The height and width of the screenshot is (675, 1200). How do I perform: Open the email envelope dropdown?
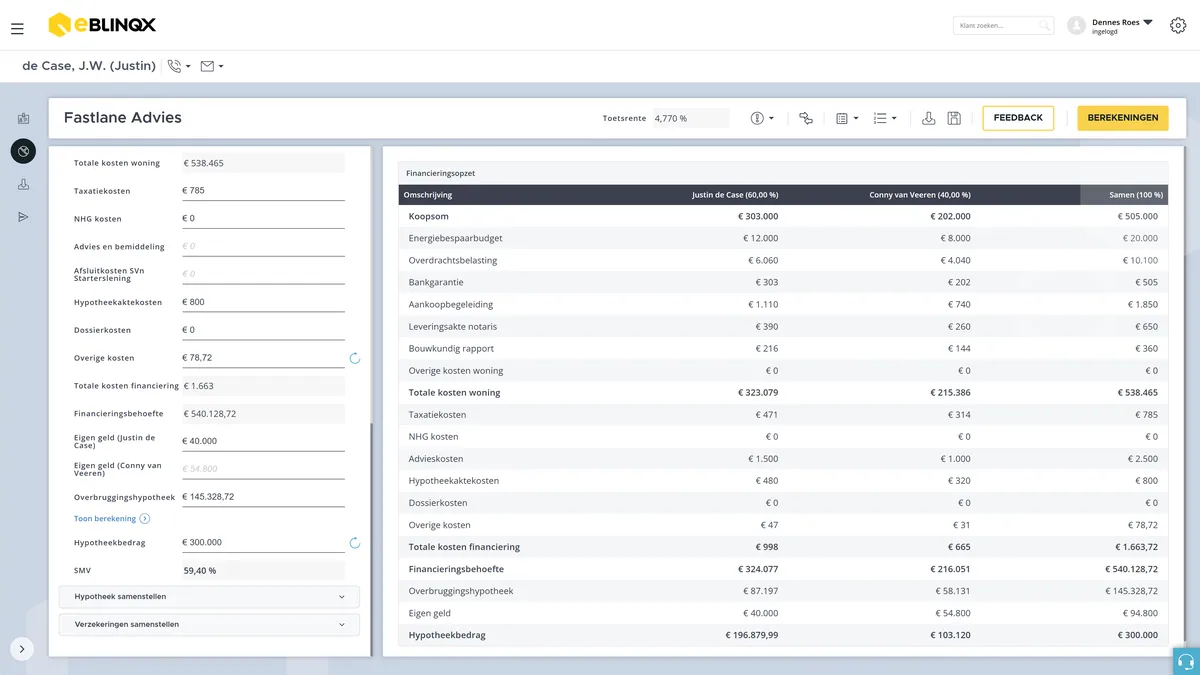coord(212,66)
